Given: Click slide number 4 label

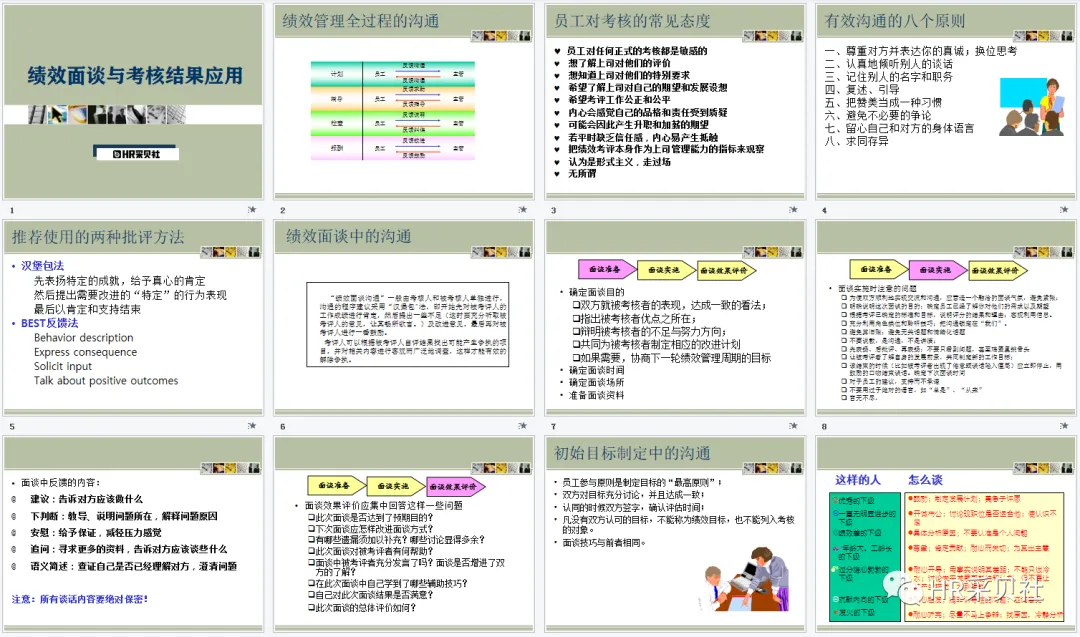Looking at the screenshot, I should pos(824,210).
